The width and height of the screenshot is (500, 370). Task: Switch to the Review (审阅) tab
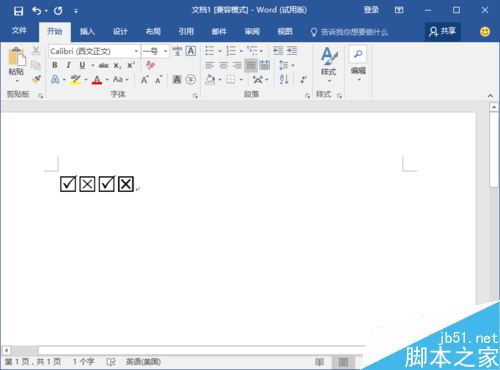tap(252, 32)
